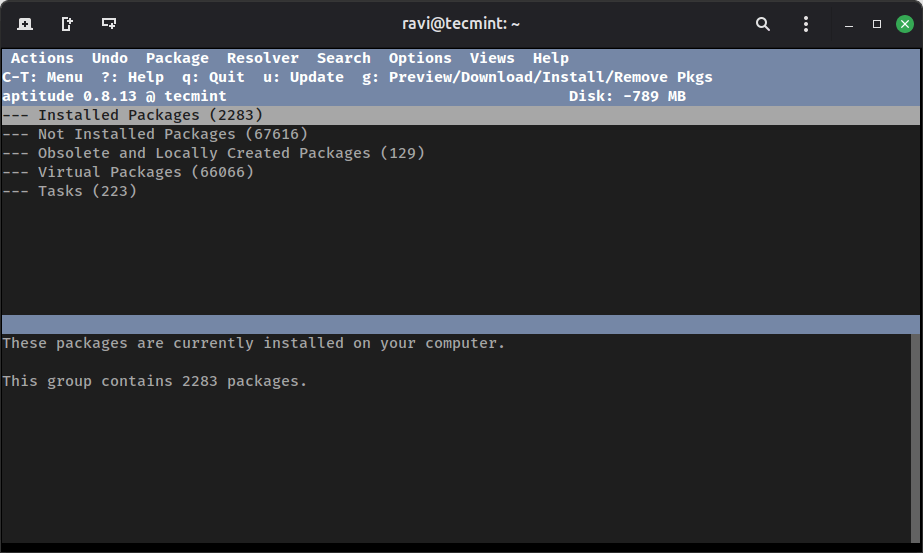This screenshot has height=553, width=923.
Task: Open the terminal search magnifier icon
Action: pyautogui.click(x=763, y=23)
